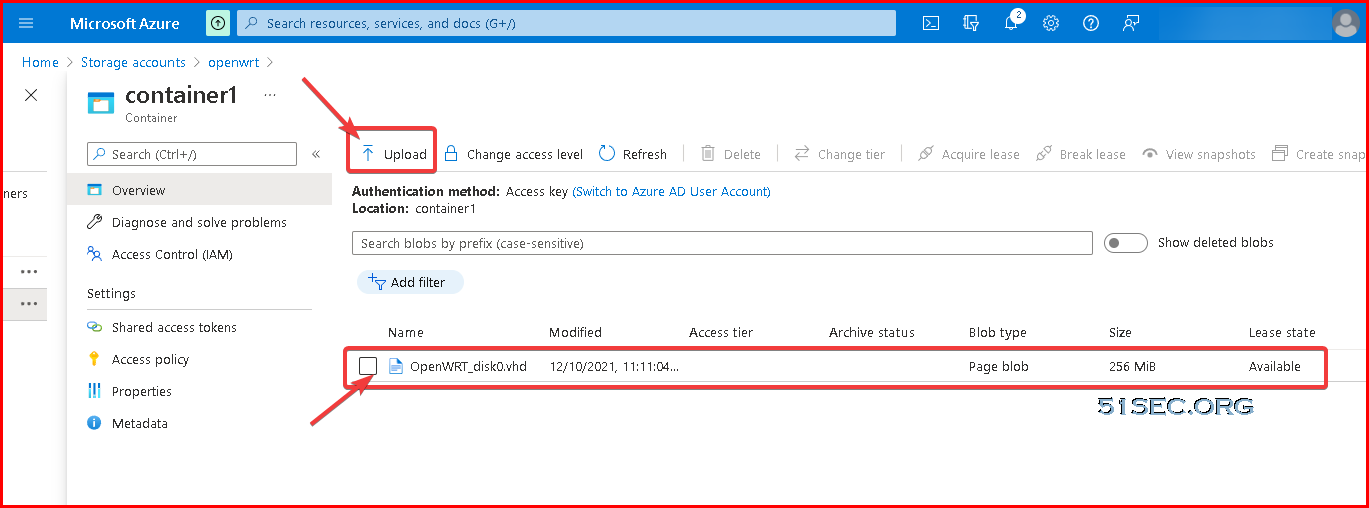
Task: Check the OpenWRT_disk0.vhd row checkbox
Action: point(368,366)
